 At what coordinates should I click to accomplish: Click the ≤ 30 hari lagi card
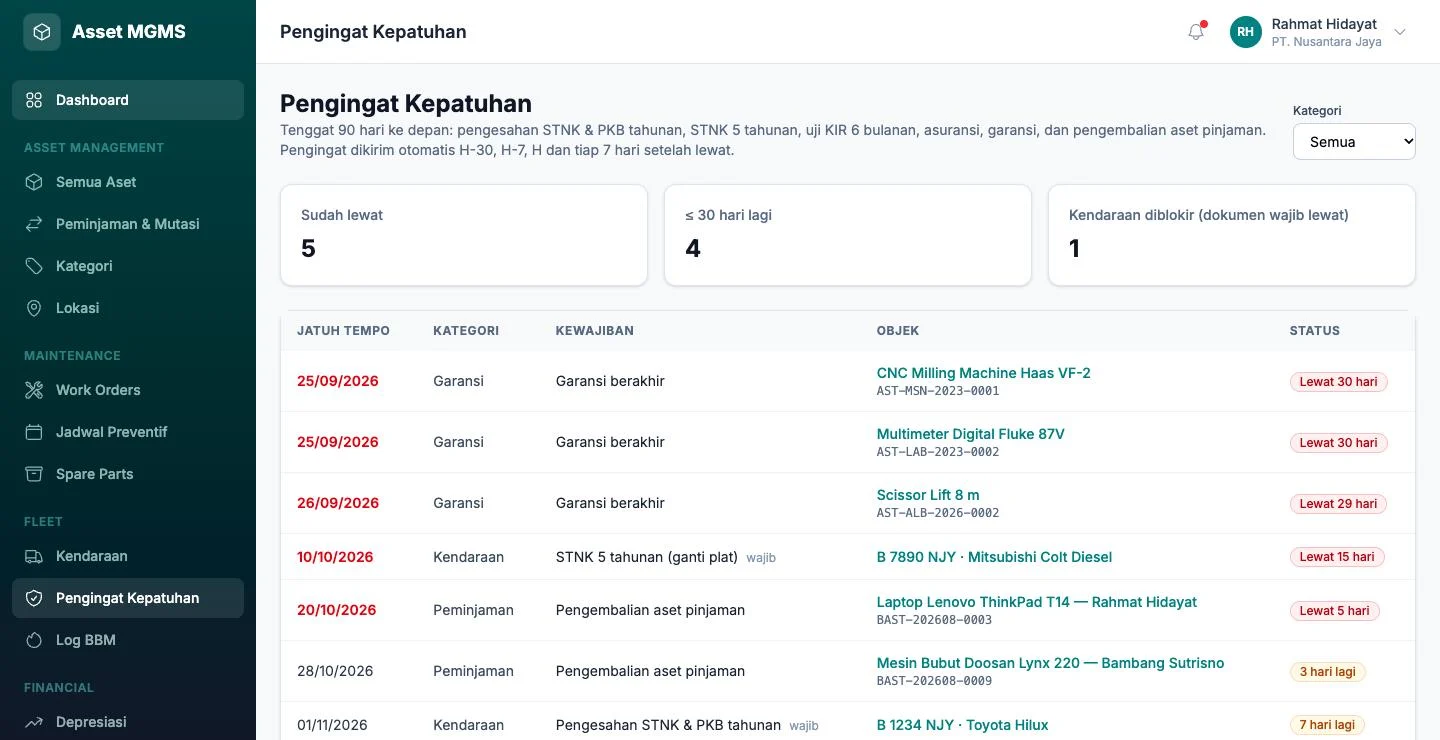pos(848,235)
